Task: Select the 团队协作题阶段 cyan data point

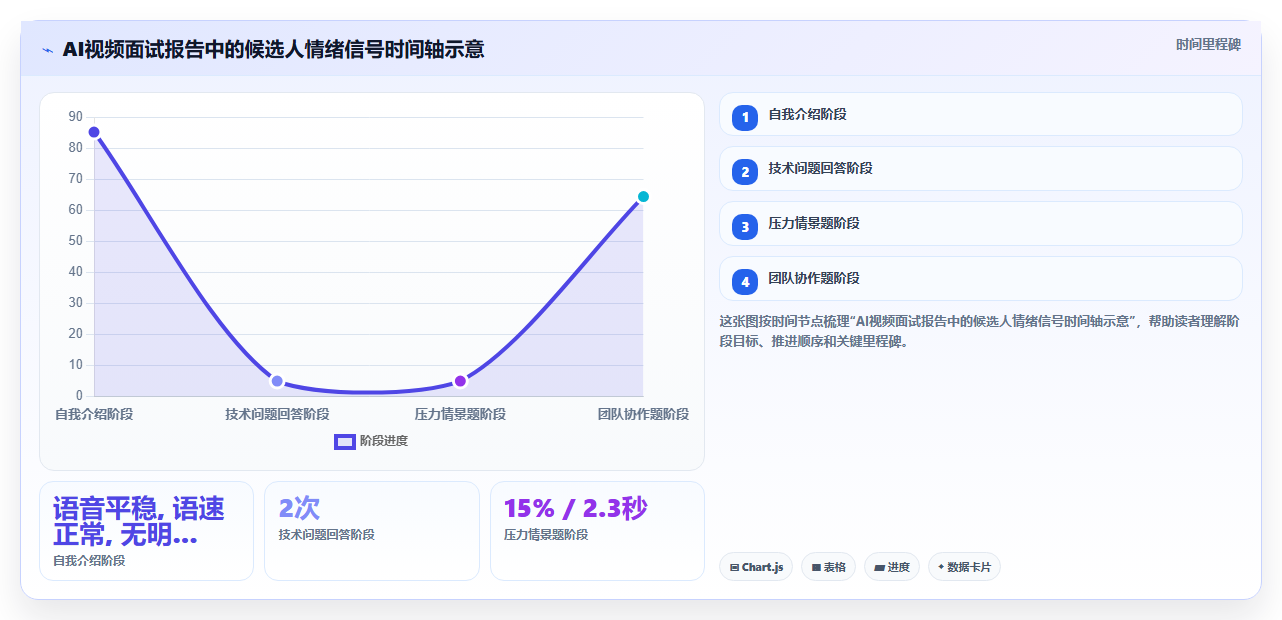Action: point(643,197)
